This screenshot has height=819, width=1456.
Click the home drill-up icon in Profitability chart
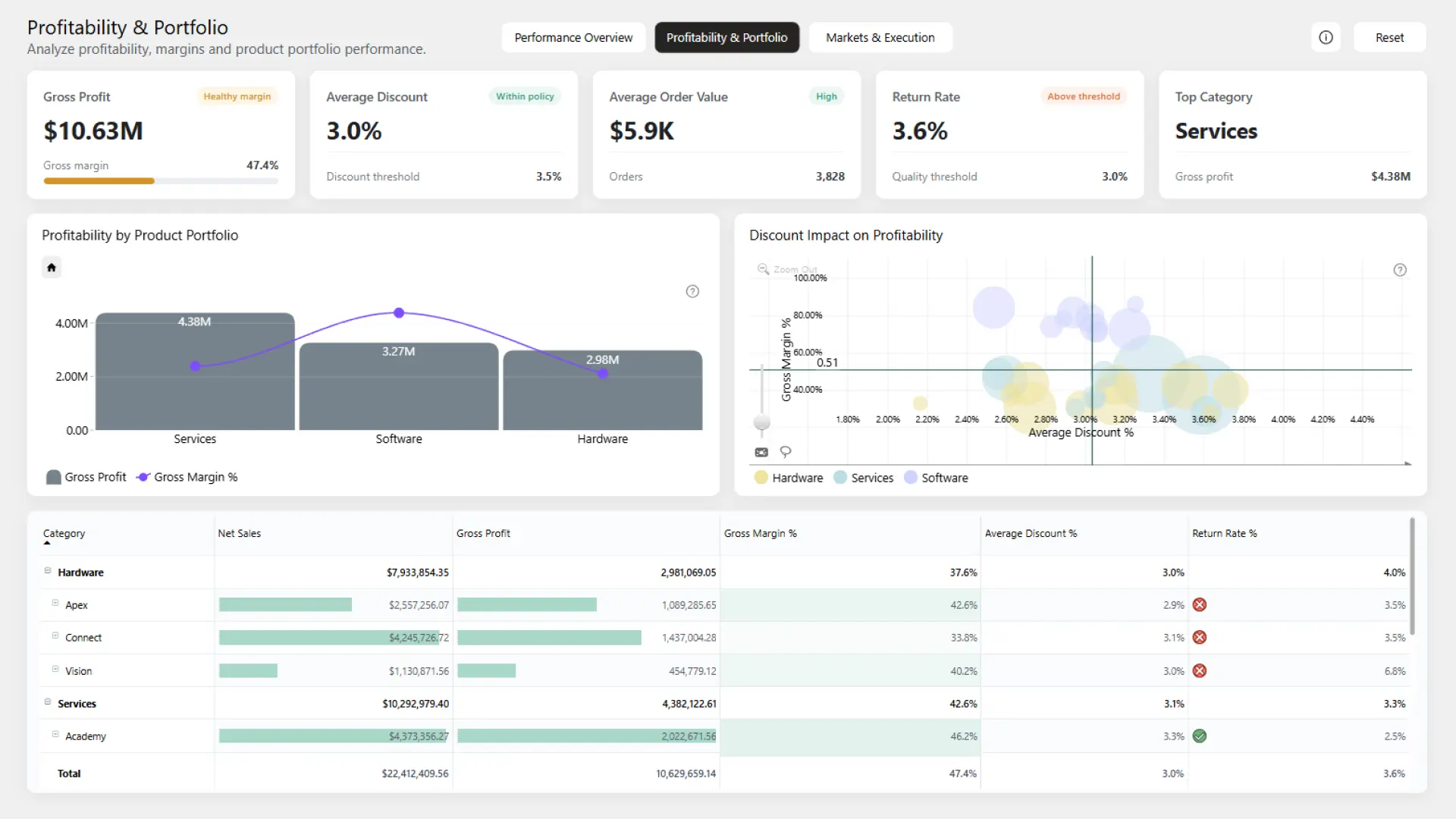pos(52,267)
